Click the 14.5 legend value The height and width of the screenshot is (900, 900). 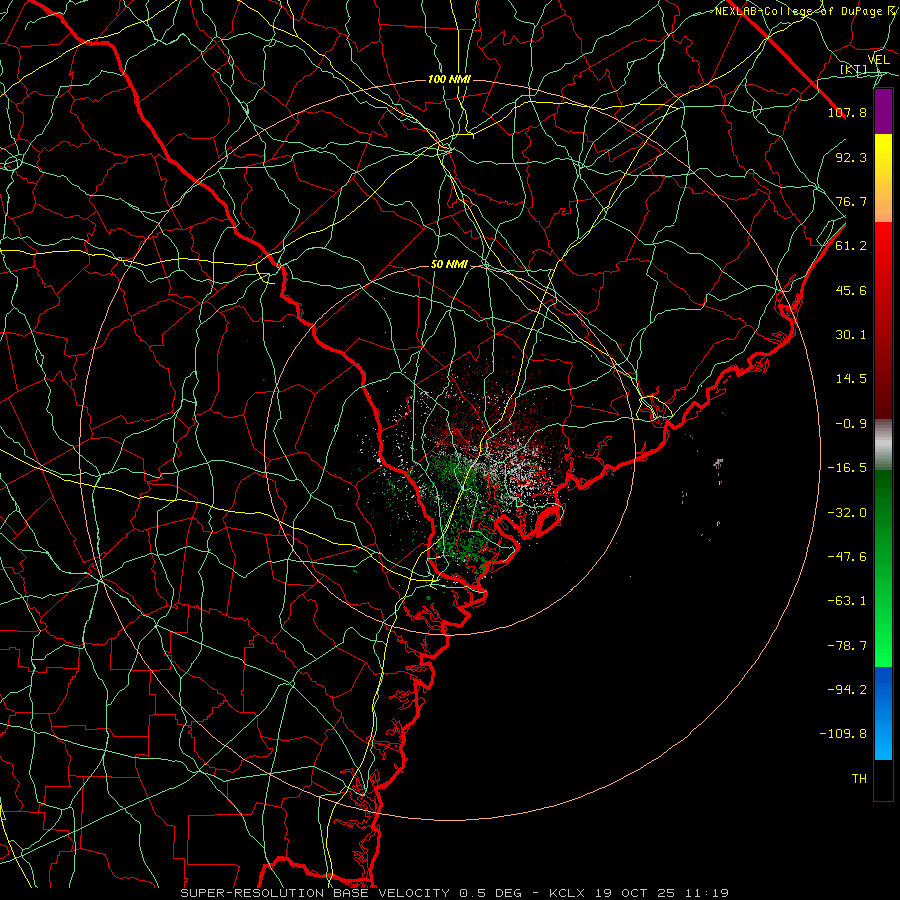[851, 379]
